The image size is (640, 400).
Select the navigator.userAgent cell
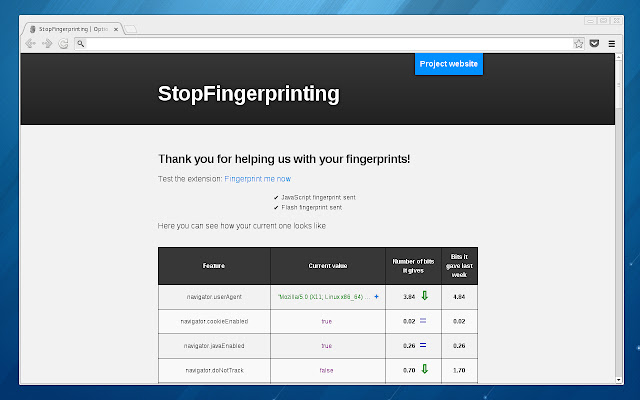coord(214,297)
